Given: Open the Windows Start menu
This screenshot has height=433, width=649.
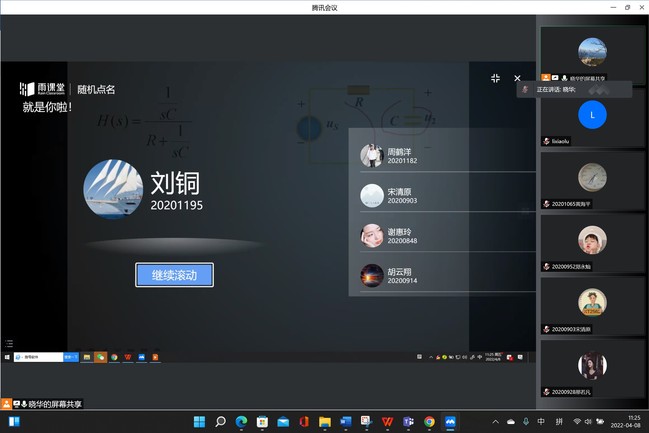Looking at the screenshot, I should pos(198,421).
